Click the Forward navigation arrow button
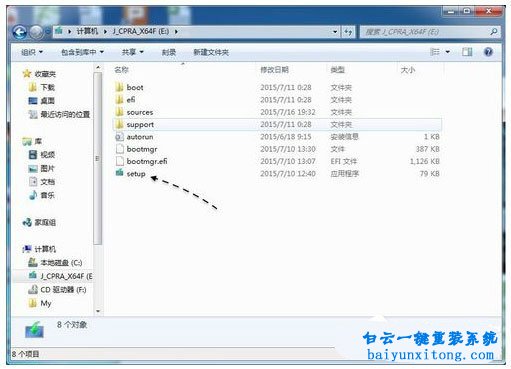This screenshot has width=511, height=369. tap(36, 32)
